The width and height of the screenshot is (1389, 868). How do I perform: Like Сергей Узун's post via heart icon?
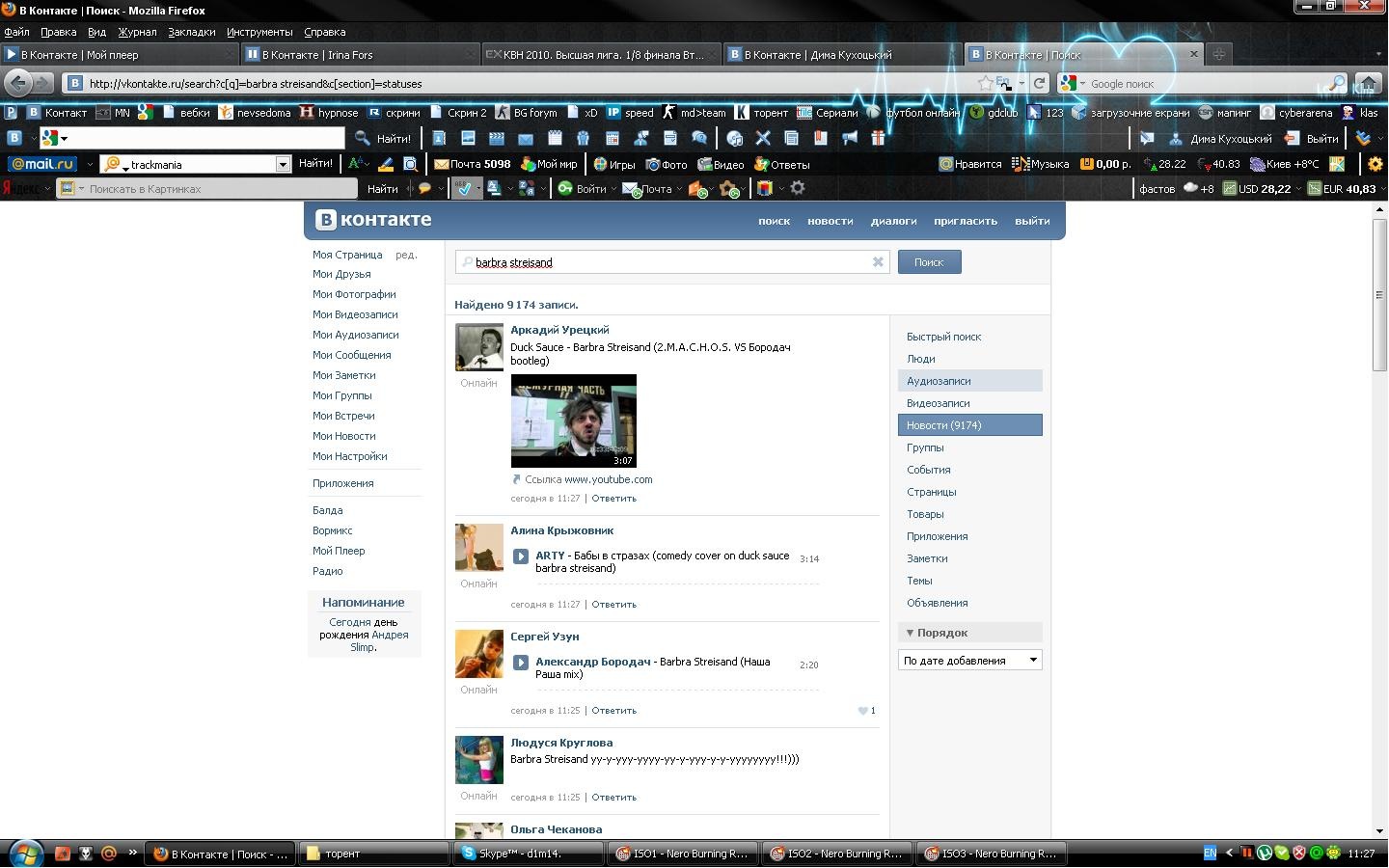(863, 711)
